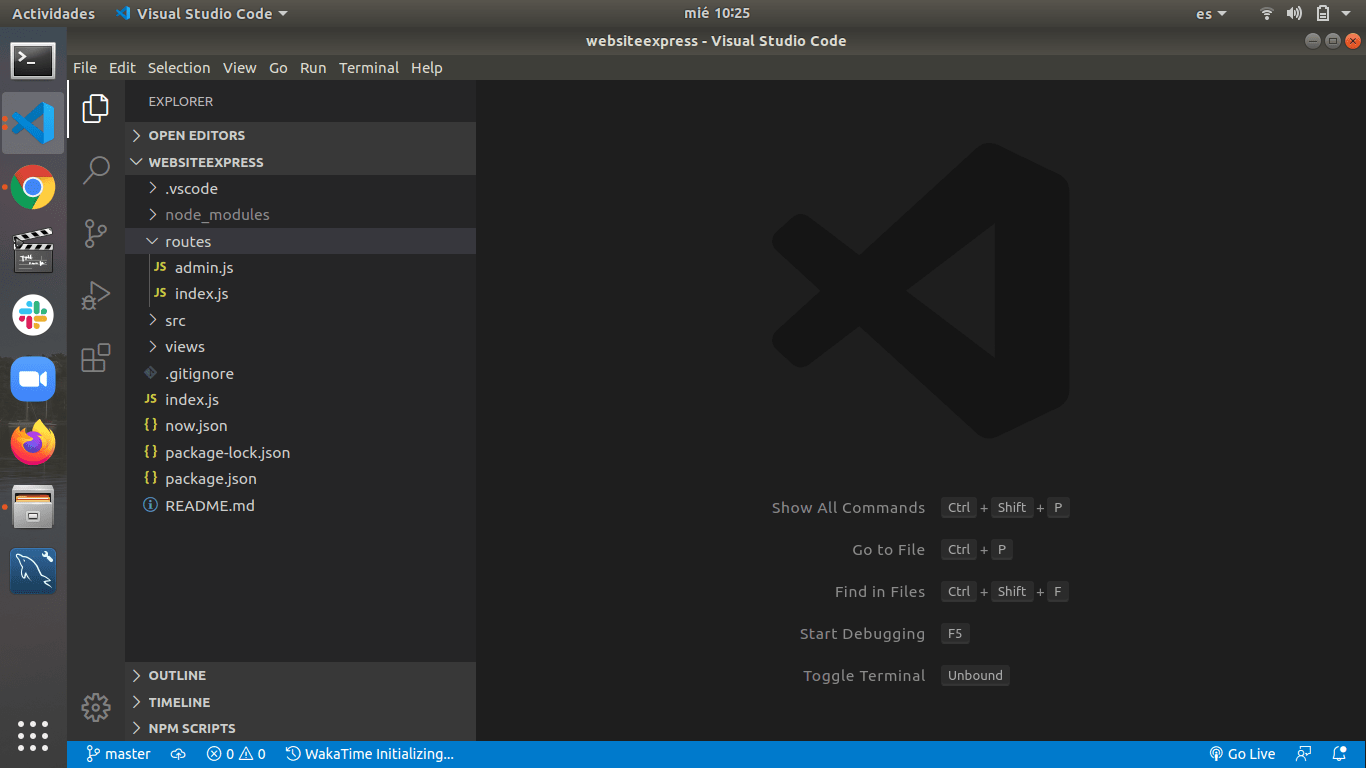The width and height of the screenshot is (1366, 768).
Task: Expand the node_modules folder
Action: (x=216, y=215)
